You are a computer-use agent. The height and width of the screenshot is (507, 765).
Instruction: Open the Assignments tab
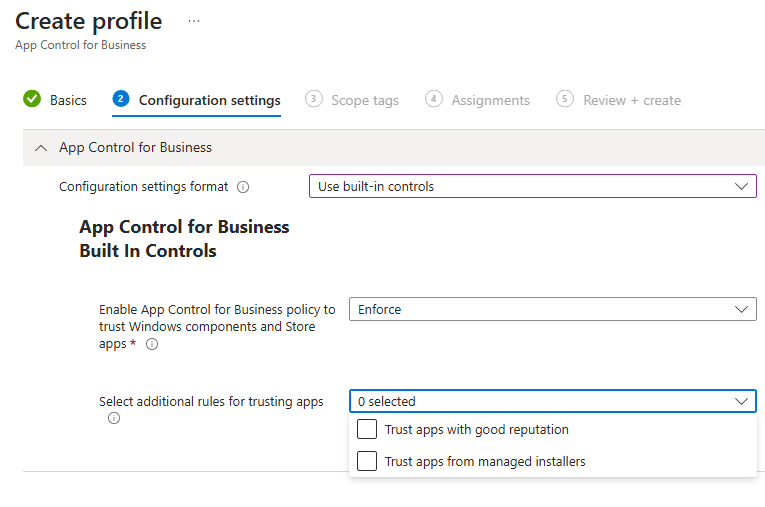pos(490,100)
